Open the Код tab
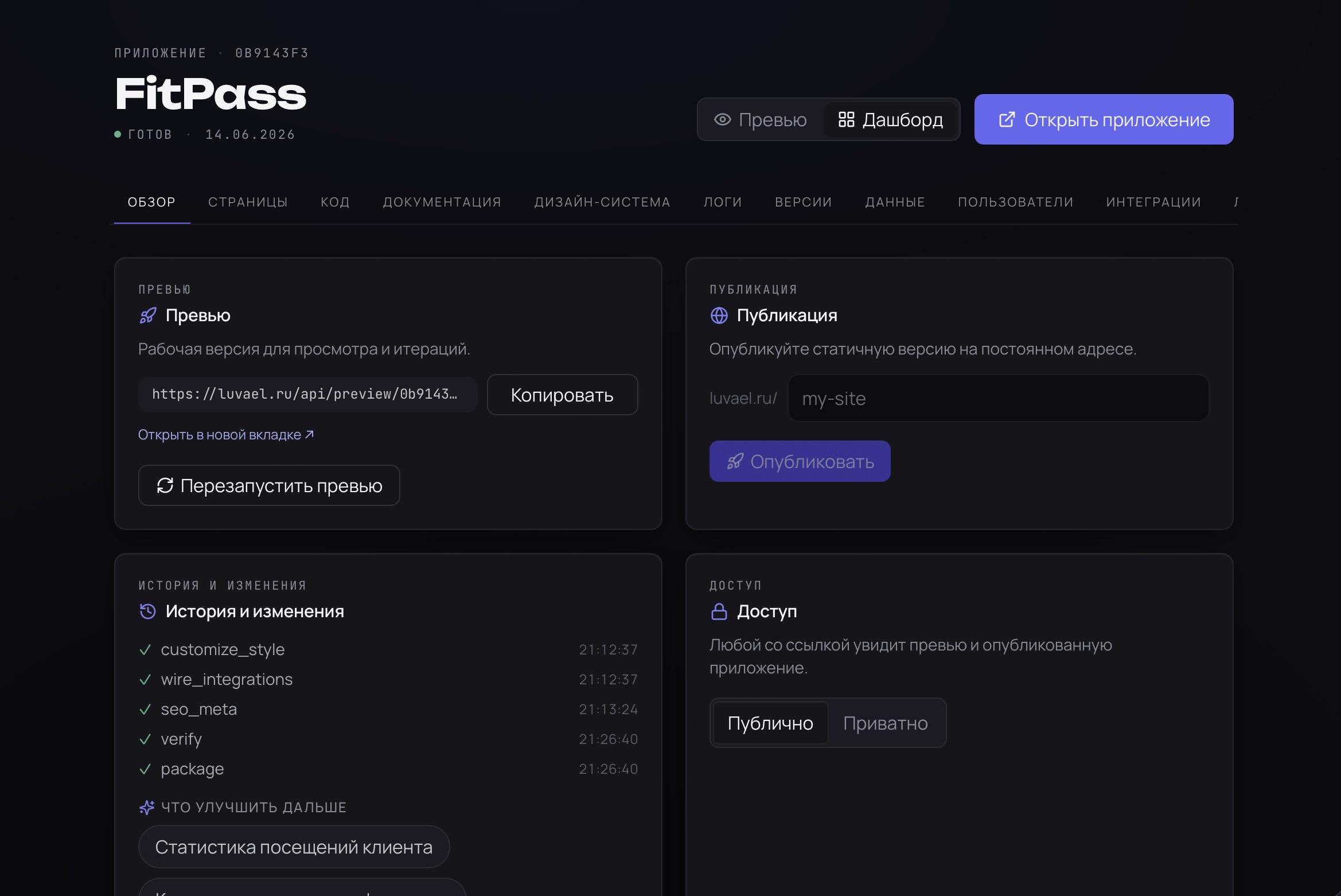This screenshot has height=896, width=1341. 336,202
